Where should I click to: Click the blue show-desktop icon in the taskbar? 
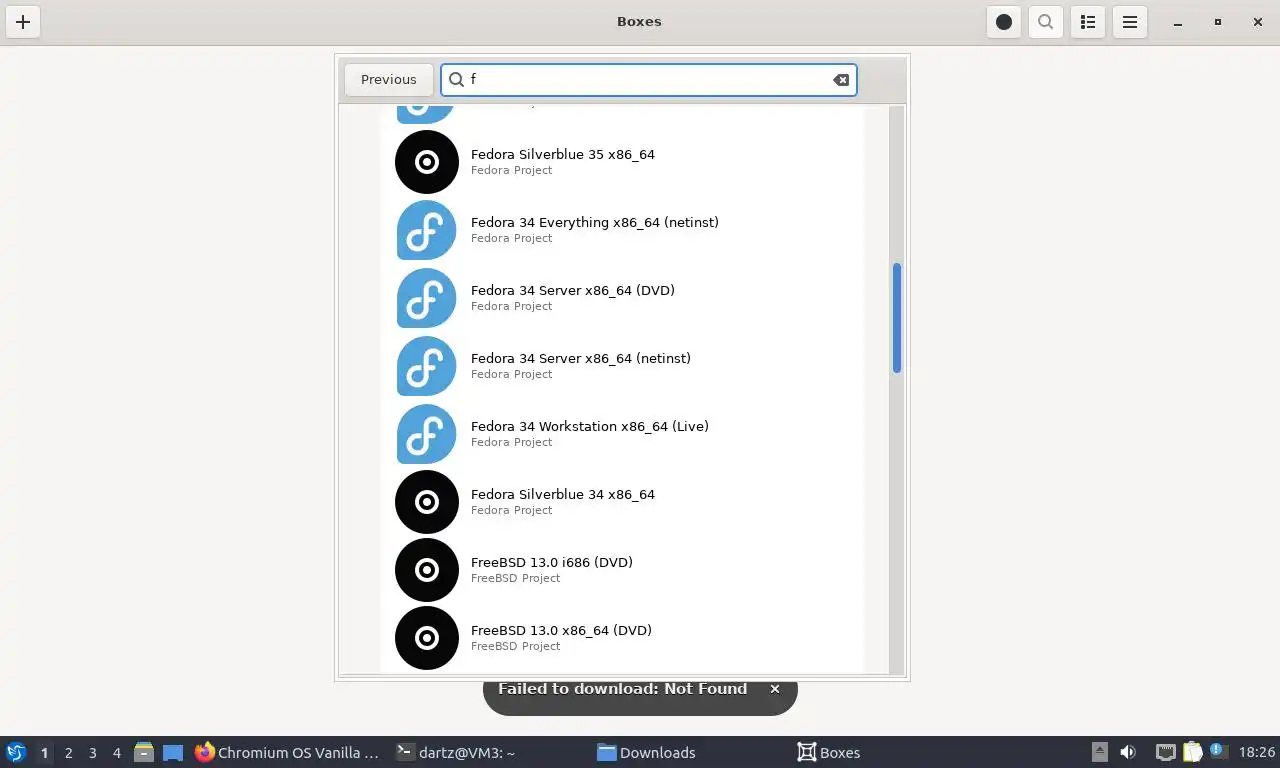click(x=173, y=753)
